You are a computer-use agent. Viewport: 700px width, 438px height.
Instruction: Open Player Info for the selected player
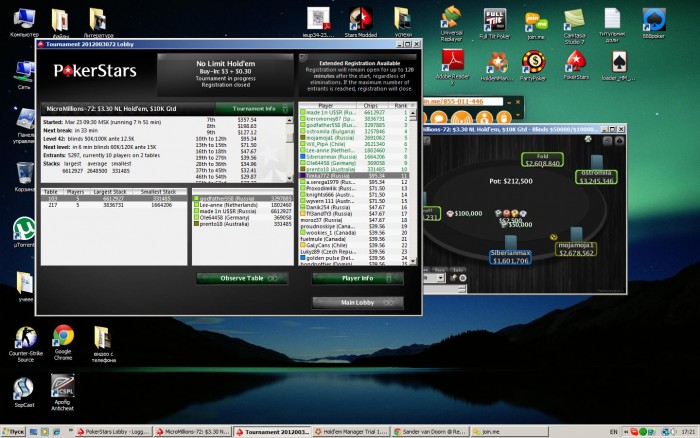[x=357, y=278]
